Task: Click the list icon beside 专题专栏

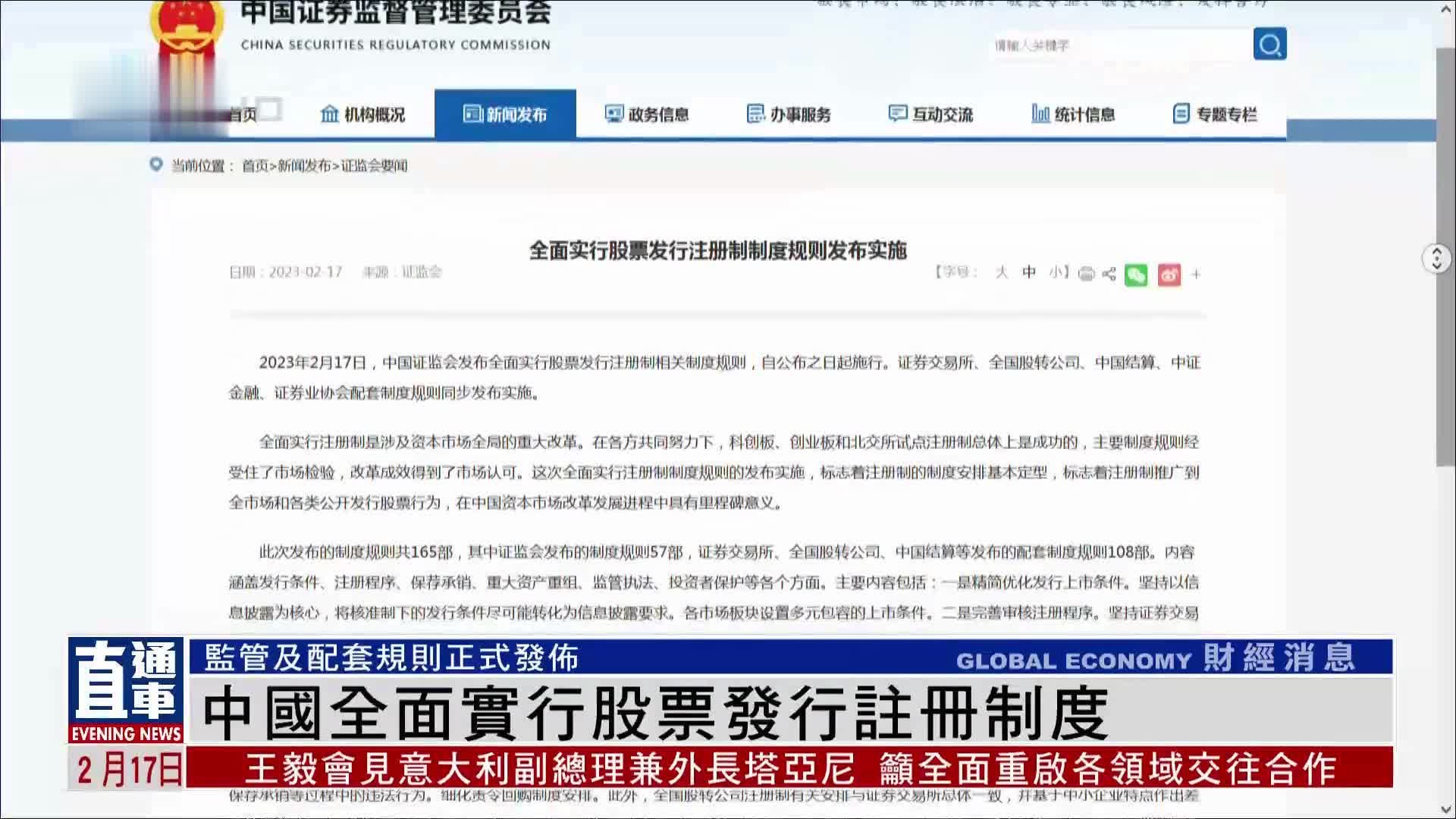Action: 1181,114
